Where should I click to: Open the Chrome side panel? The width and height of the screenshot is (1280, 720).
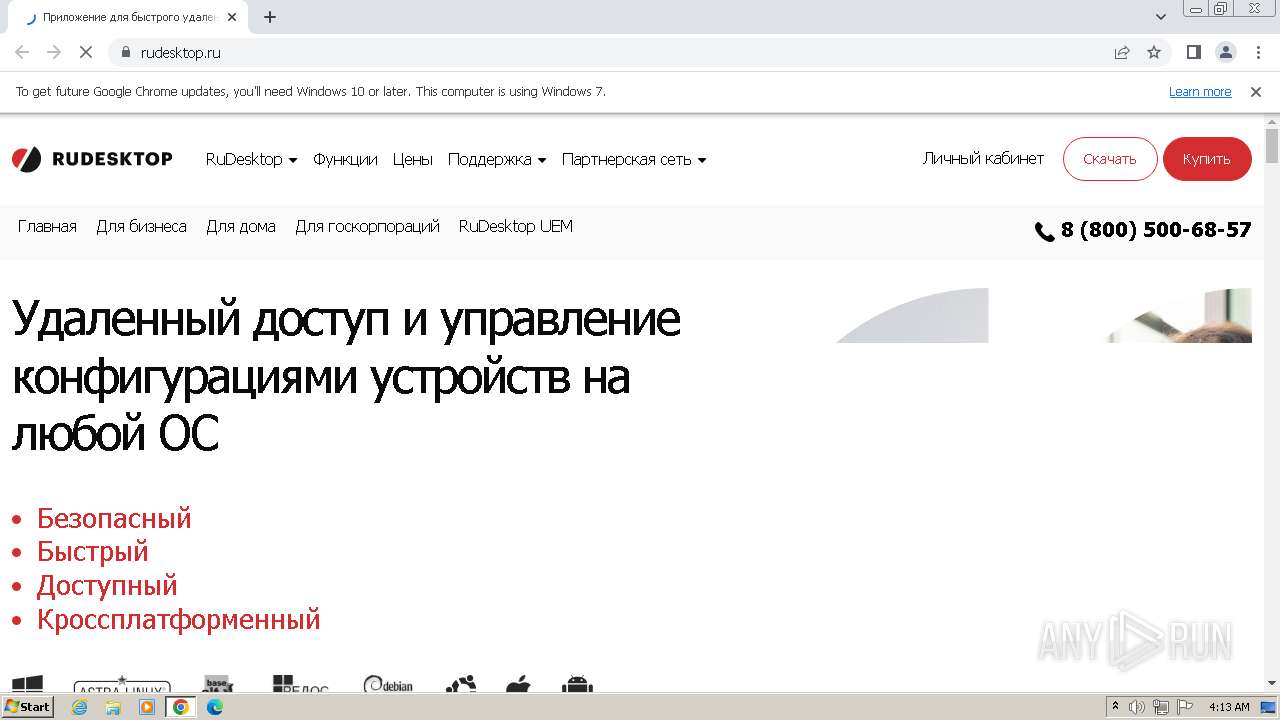1194,52
